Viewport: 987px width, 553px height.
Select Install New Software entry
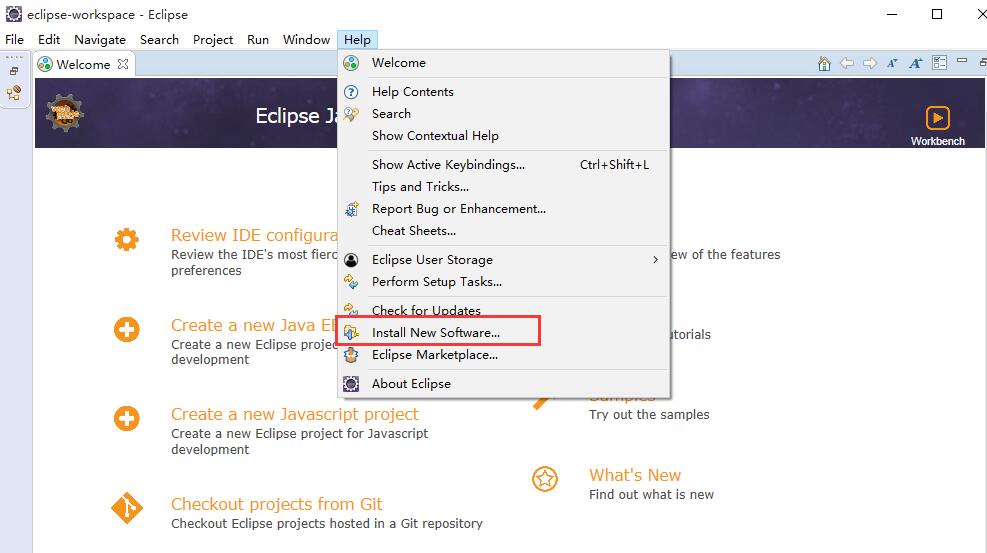504,333
